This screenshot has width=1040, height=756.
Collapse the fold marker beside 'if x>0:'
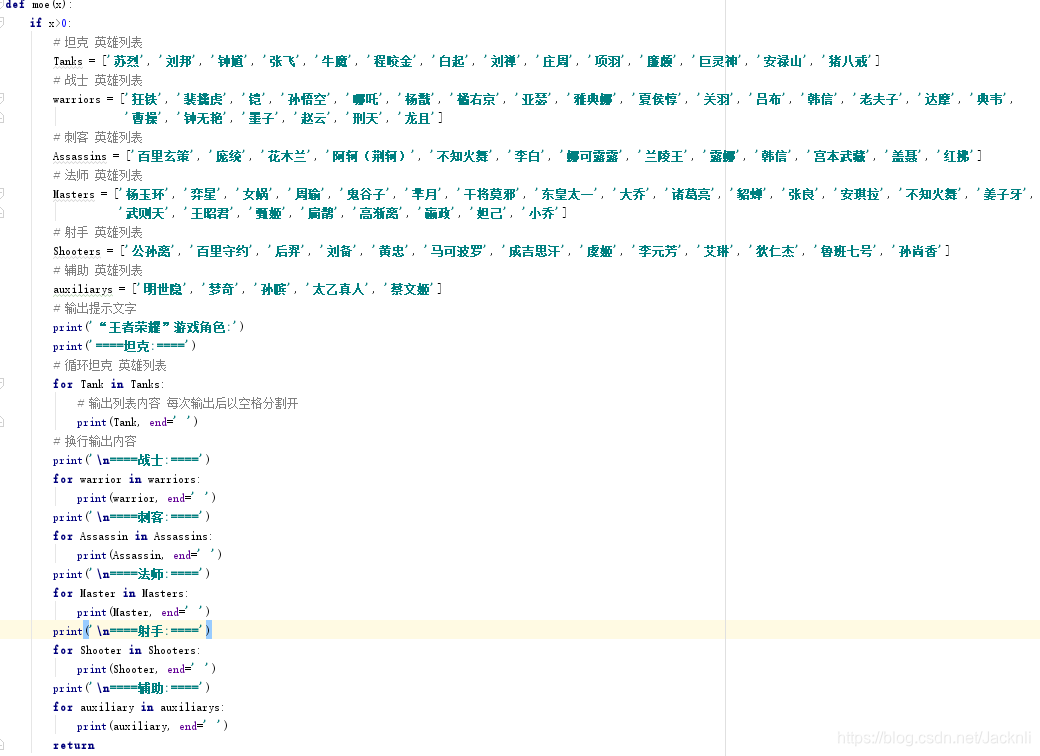pyautogui.click(x=2, y=23)
